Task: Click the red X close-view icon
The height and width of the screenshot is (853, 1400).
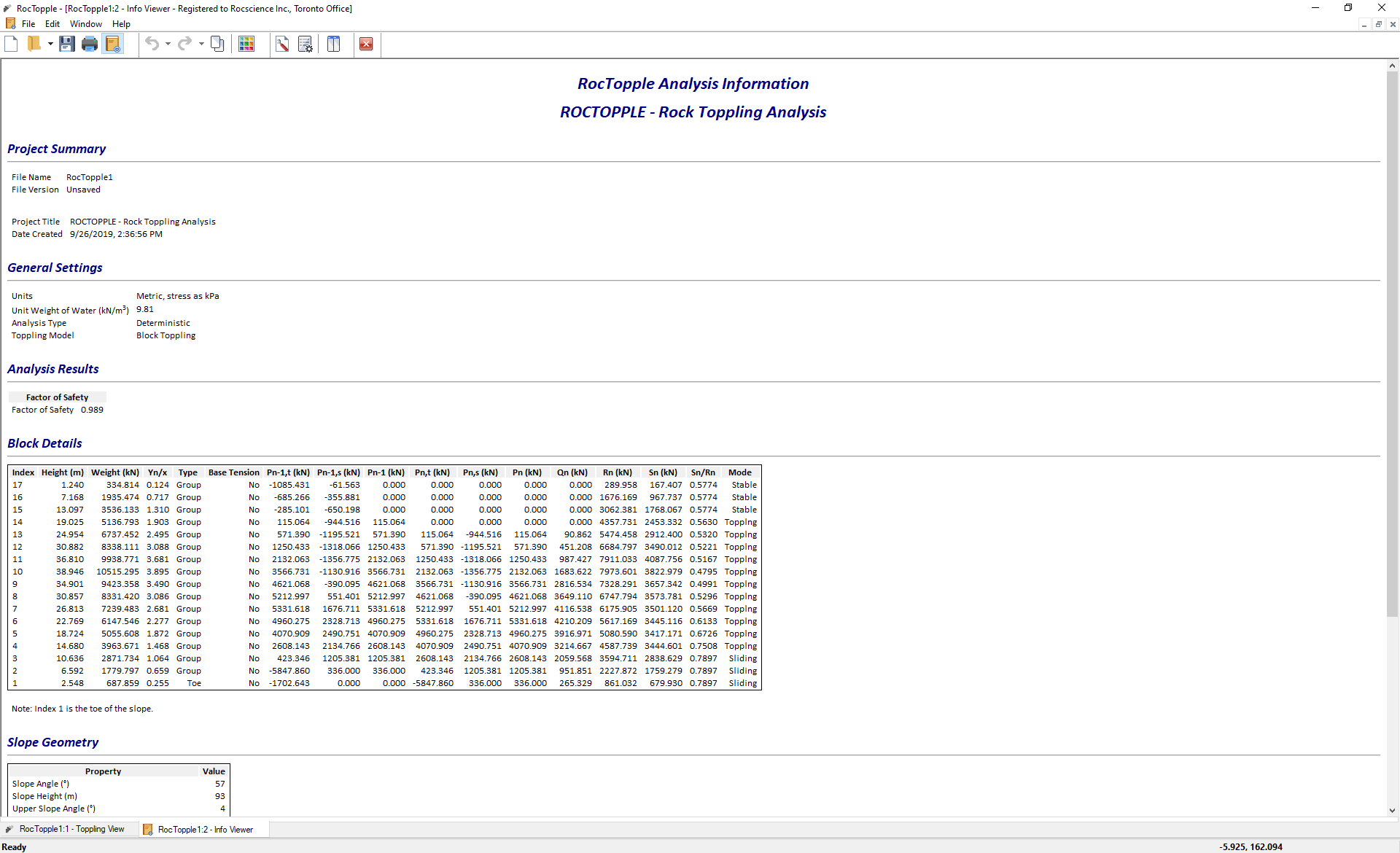Action: point(366,44)
